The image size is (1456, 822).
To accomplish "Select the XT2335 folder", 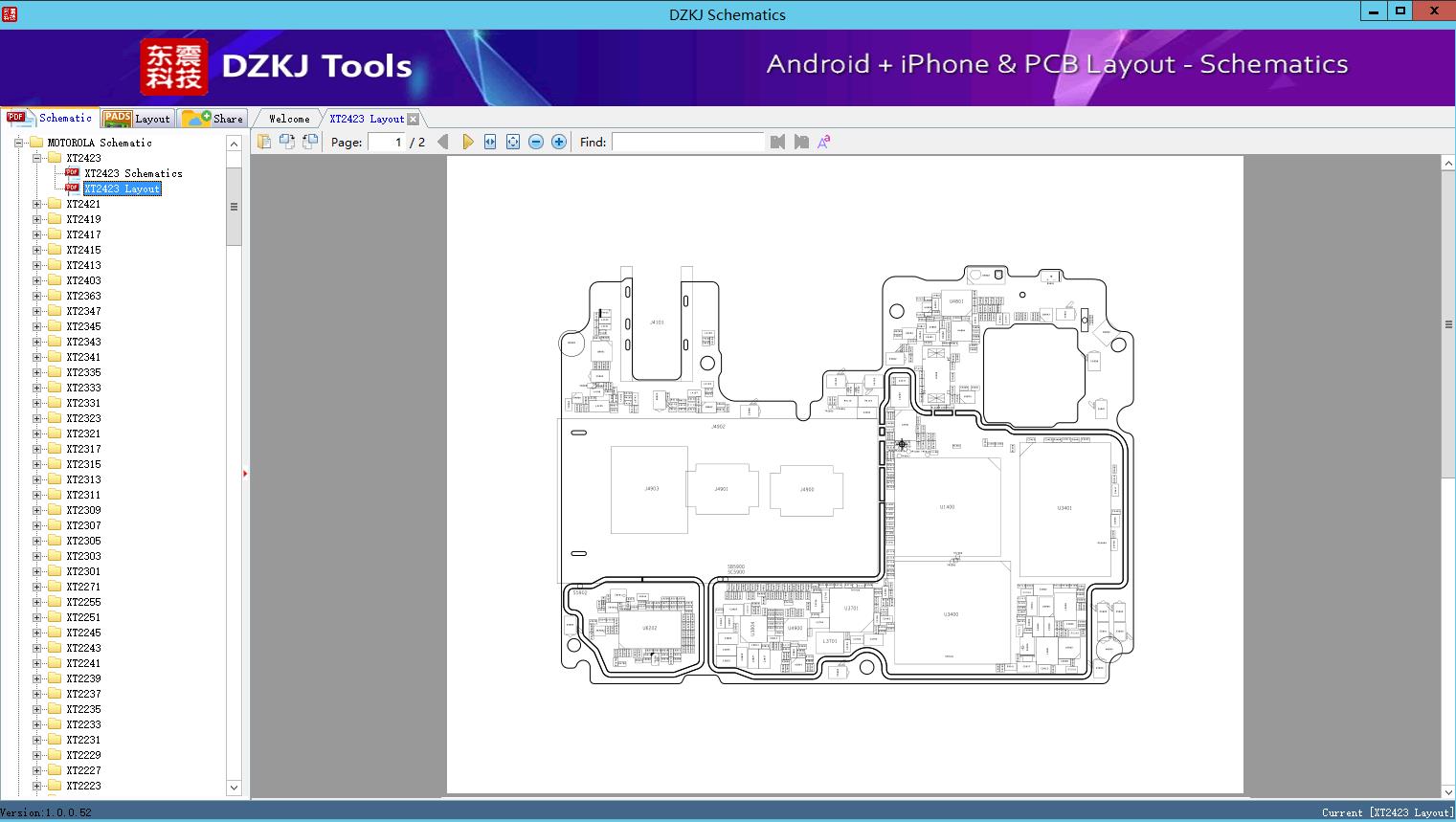I will tap(83, 372).
